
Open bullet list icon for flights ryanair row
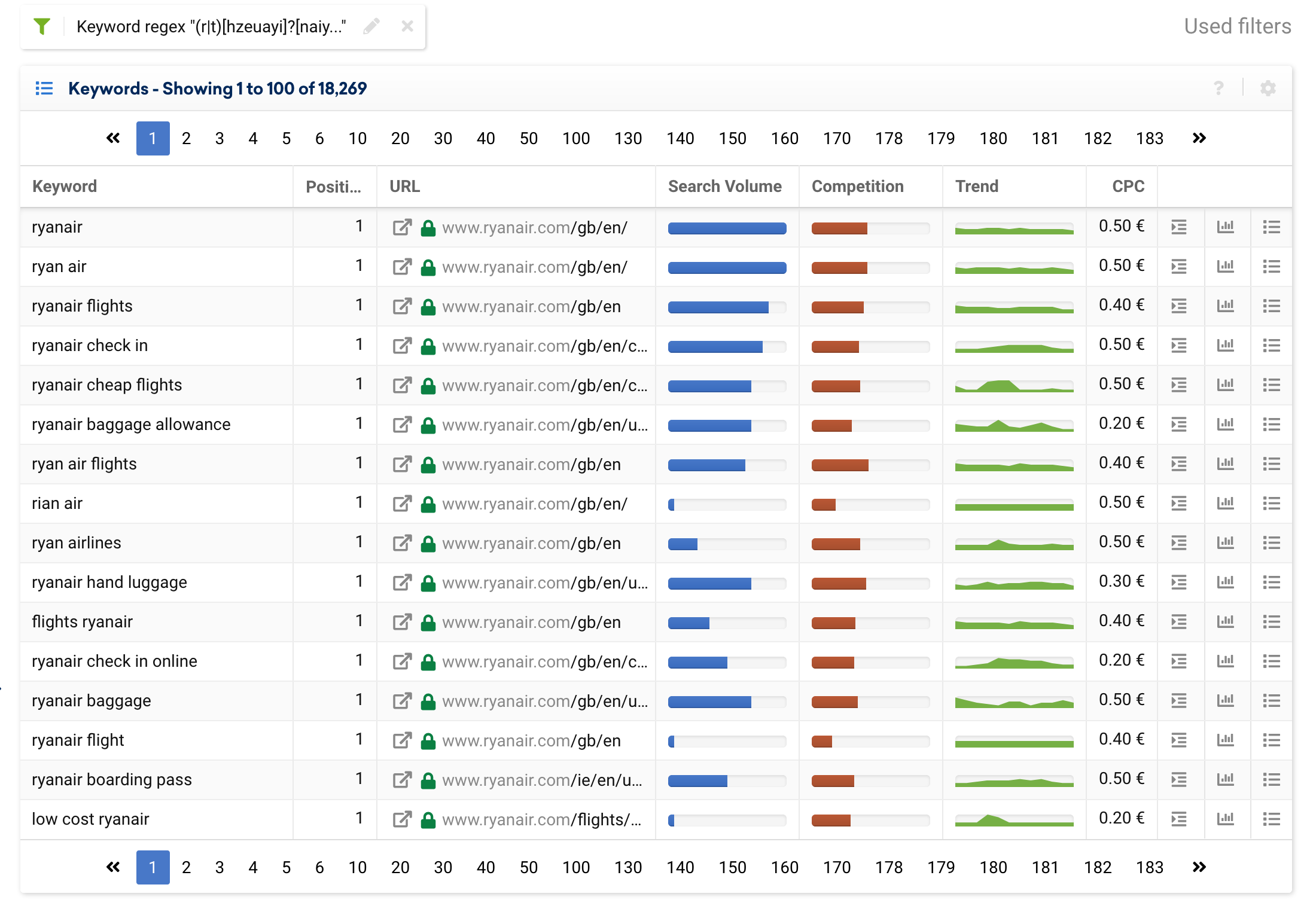[1272, 622]
